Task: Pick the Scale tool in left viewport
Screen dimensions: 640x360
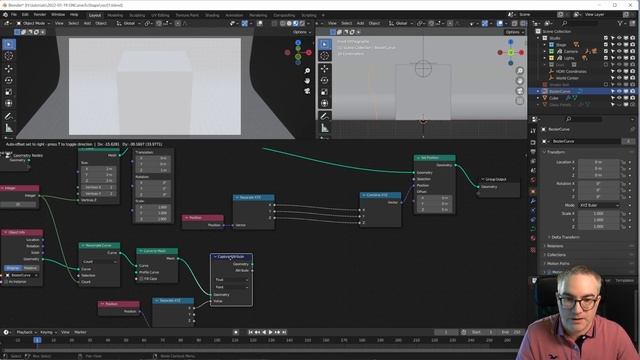Action: tap(9, 92)
